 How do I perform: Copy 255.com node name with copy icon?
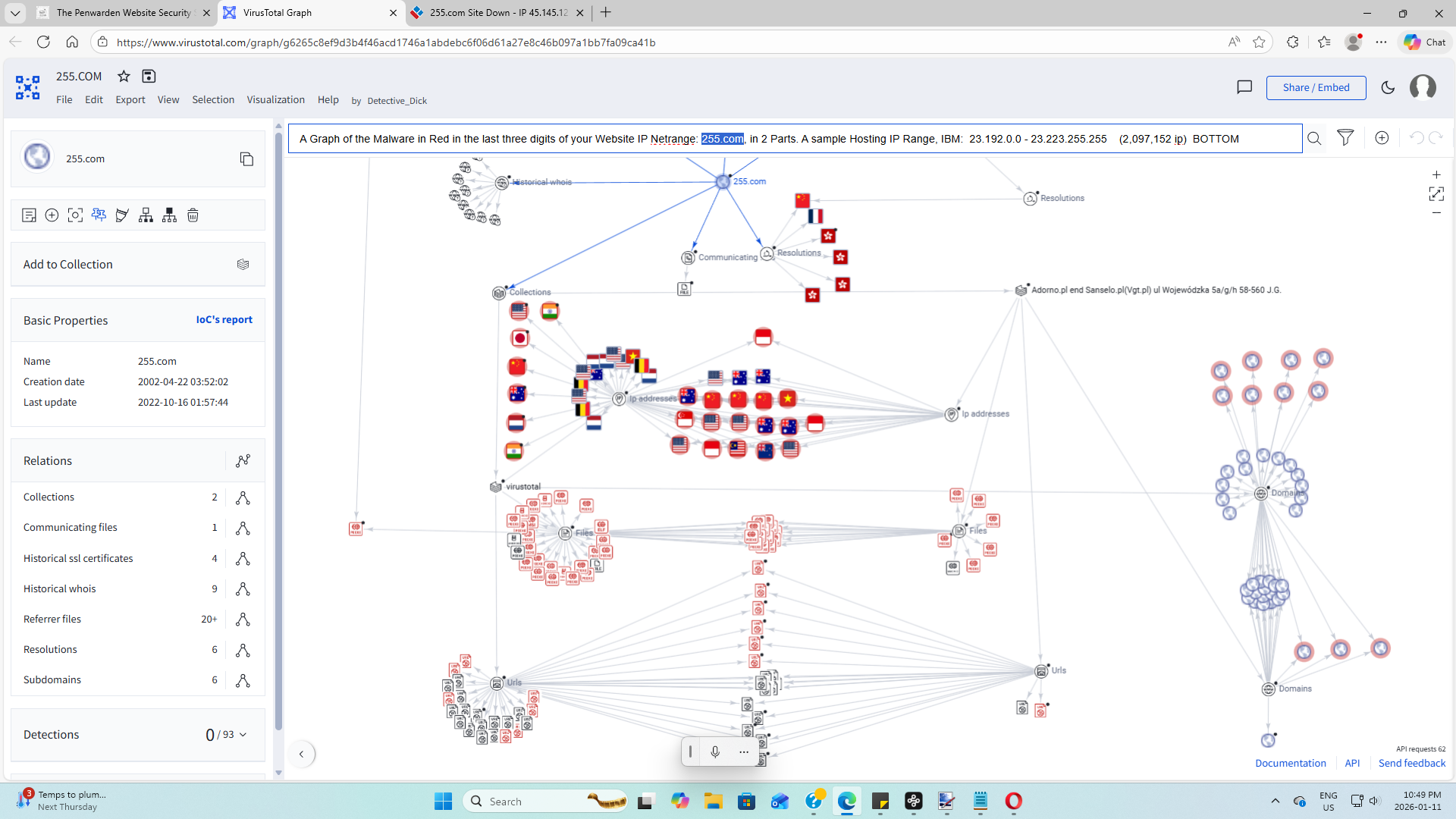pyautogui.click(x=246, y=158)
